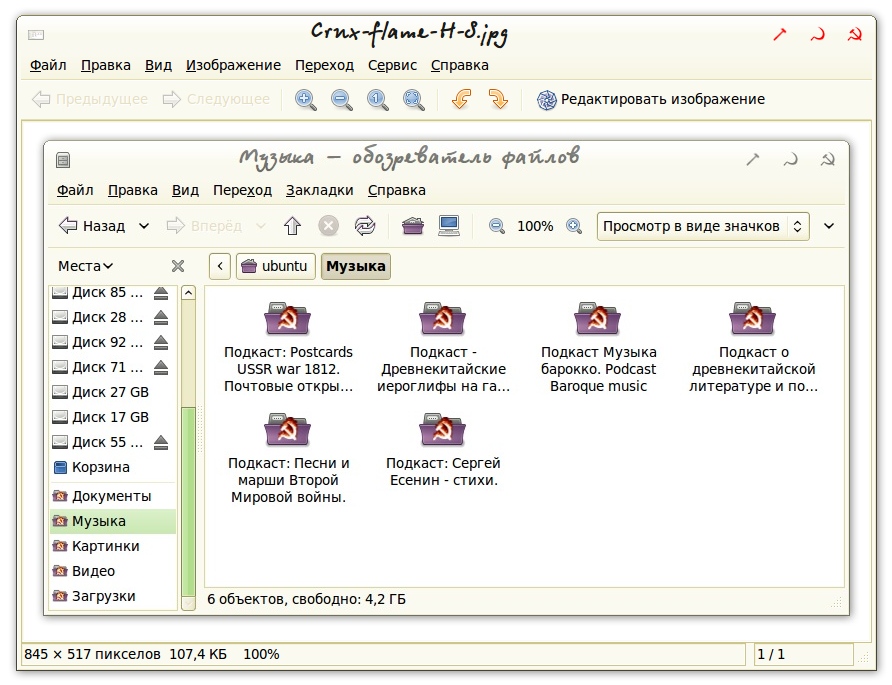Click 100% zoom level in file browser toolbar
The height and width of the screenshot is (685, 892).
[x=535, y=226]
